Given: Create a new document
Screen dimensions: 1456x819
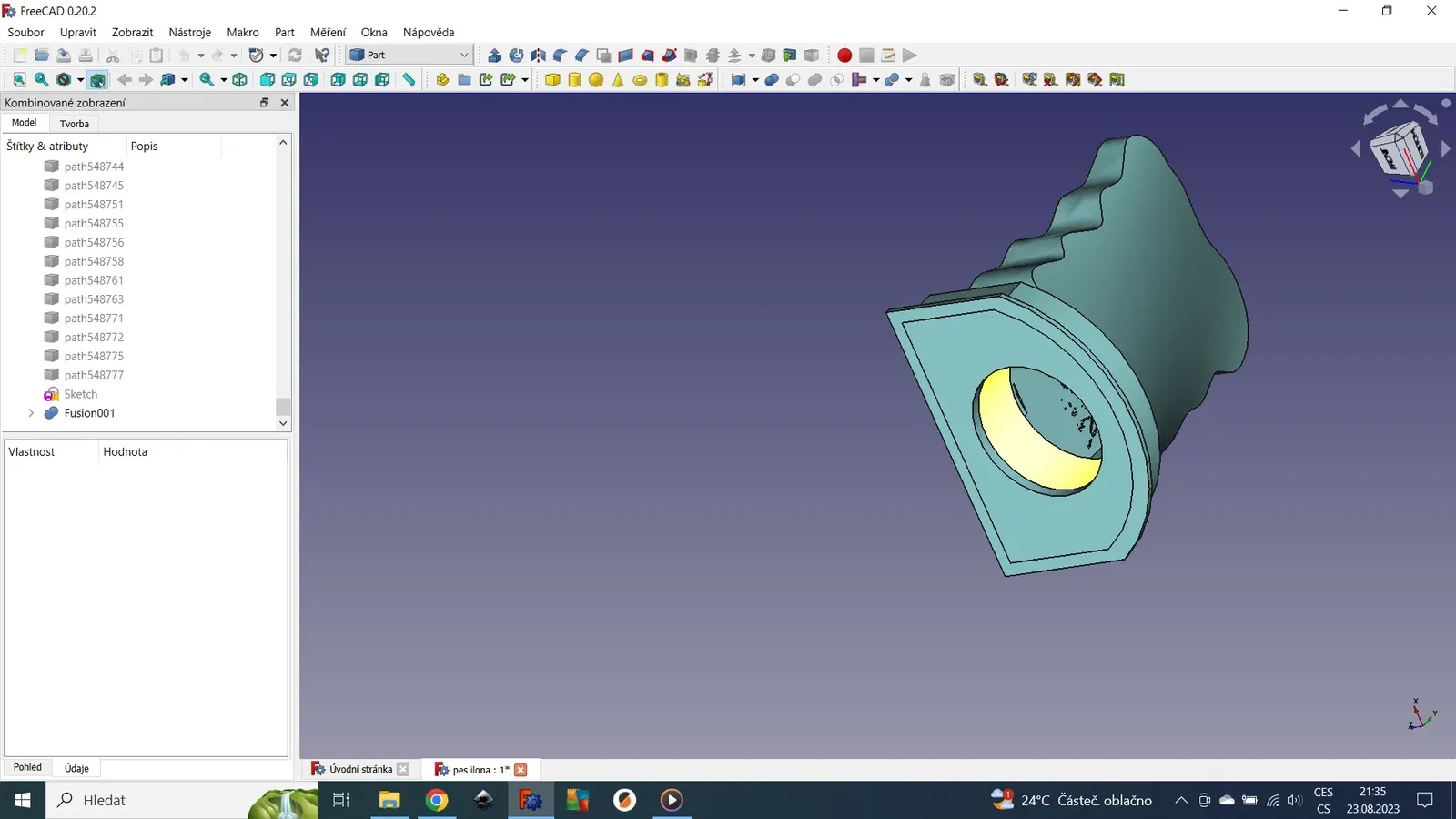Looking at the screenshot, I should coord(20,56).
